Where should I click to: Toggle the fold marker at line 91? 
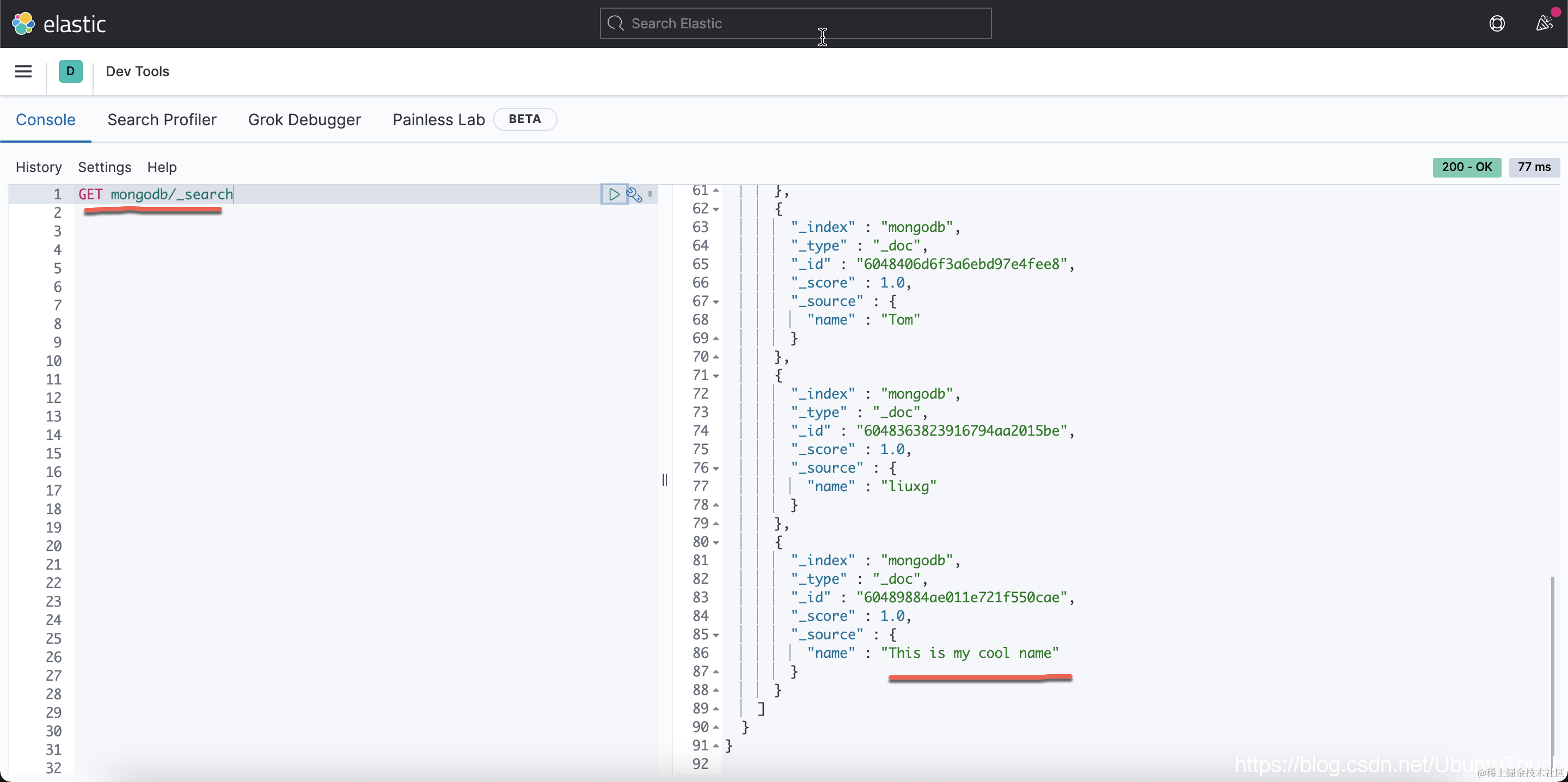(x=716, y=746)
